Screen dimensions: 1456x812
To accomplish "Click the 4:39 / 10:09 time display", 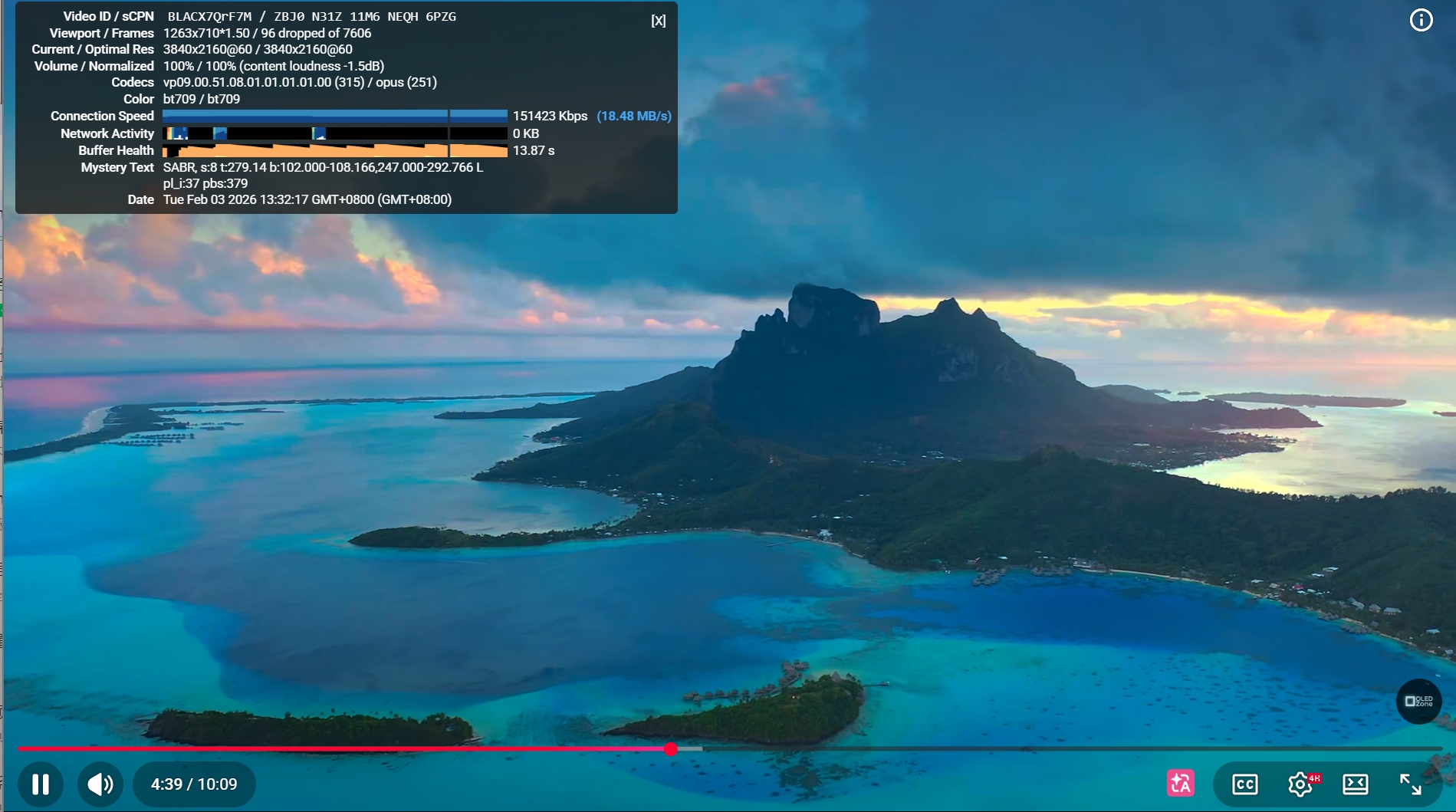I will [194, 784].
